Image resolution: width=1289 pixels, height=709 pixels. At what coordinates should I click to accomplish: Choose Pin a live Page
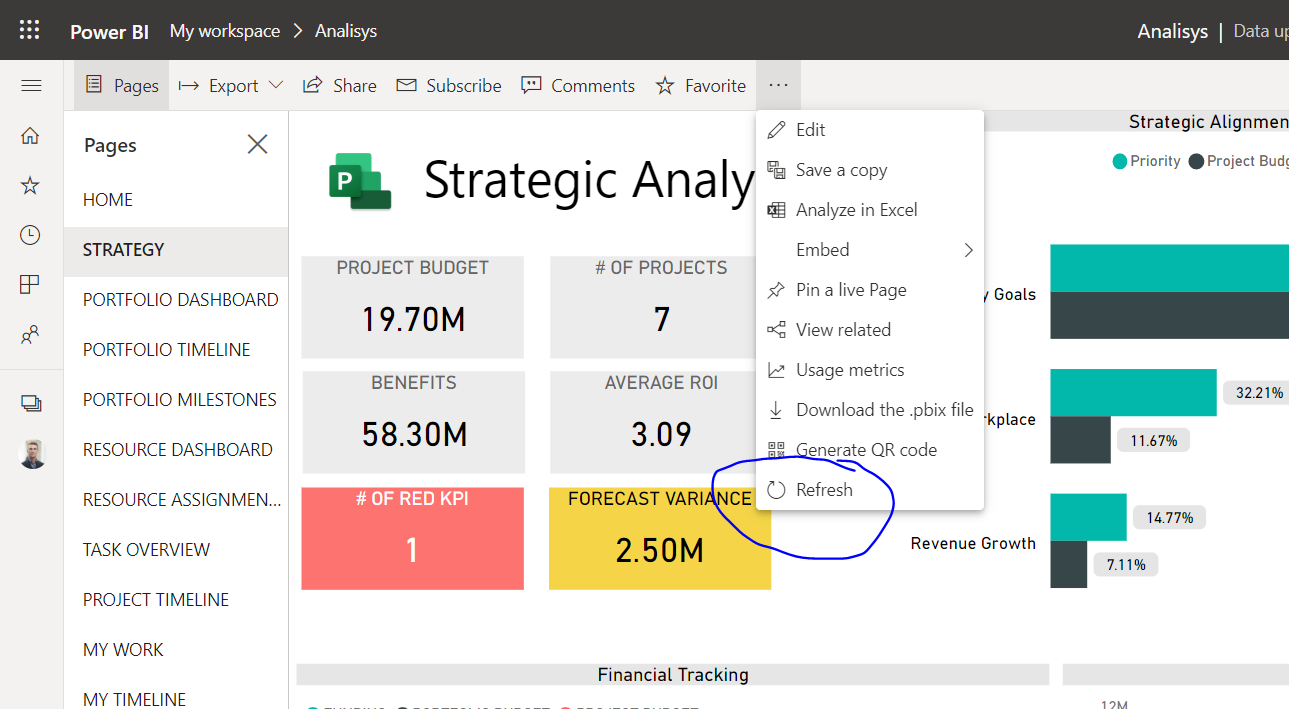click(870, 290)
